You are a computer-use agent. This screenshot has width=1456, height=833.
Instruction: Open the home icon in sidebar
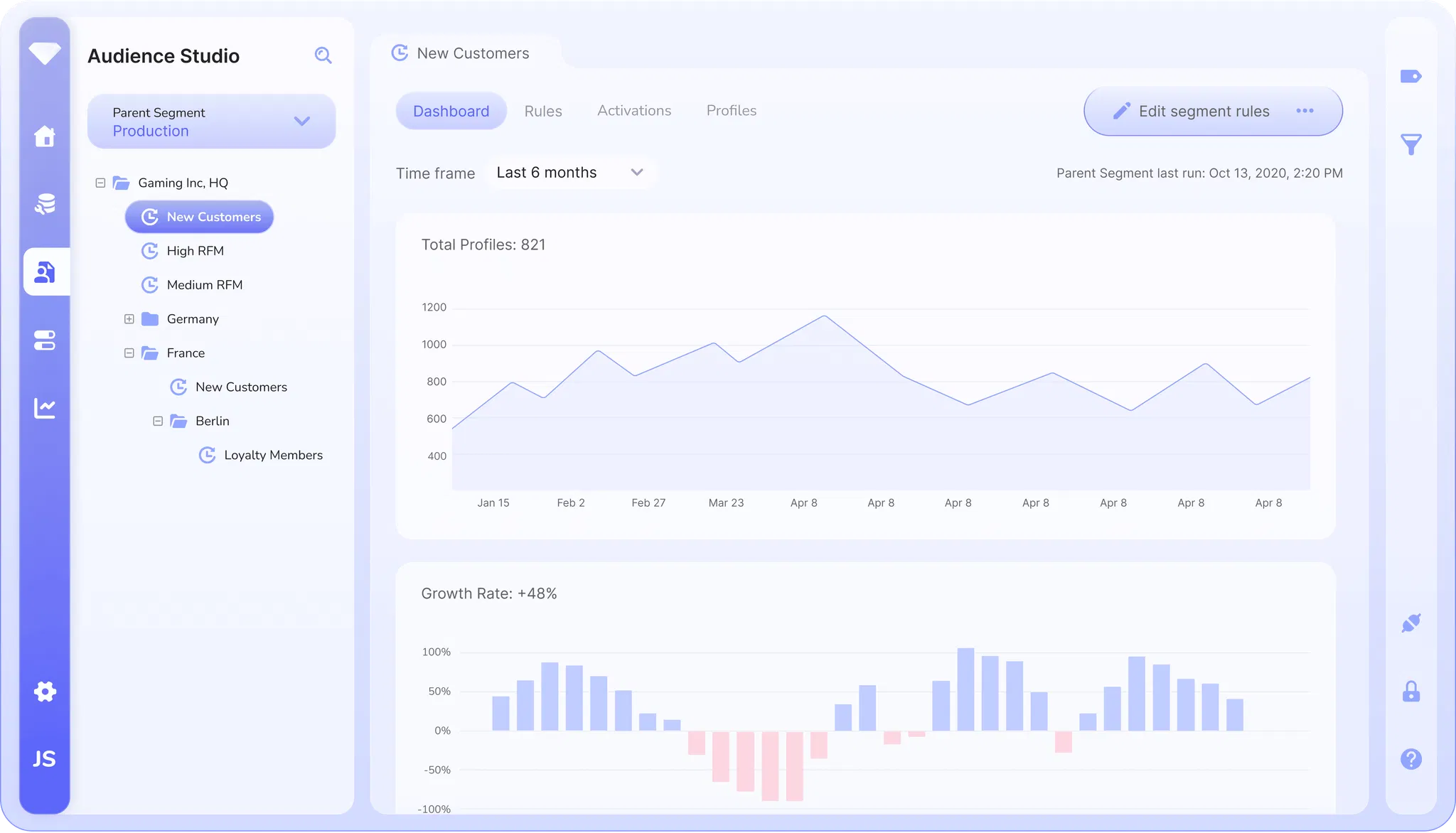45,136
